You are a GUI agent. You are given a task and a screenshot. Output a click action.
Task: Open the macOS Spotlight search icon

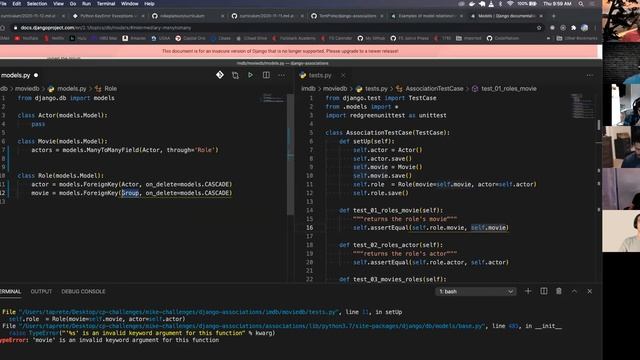tap(581, 4)
